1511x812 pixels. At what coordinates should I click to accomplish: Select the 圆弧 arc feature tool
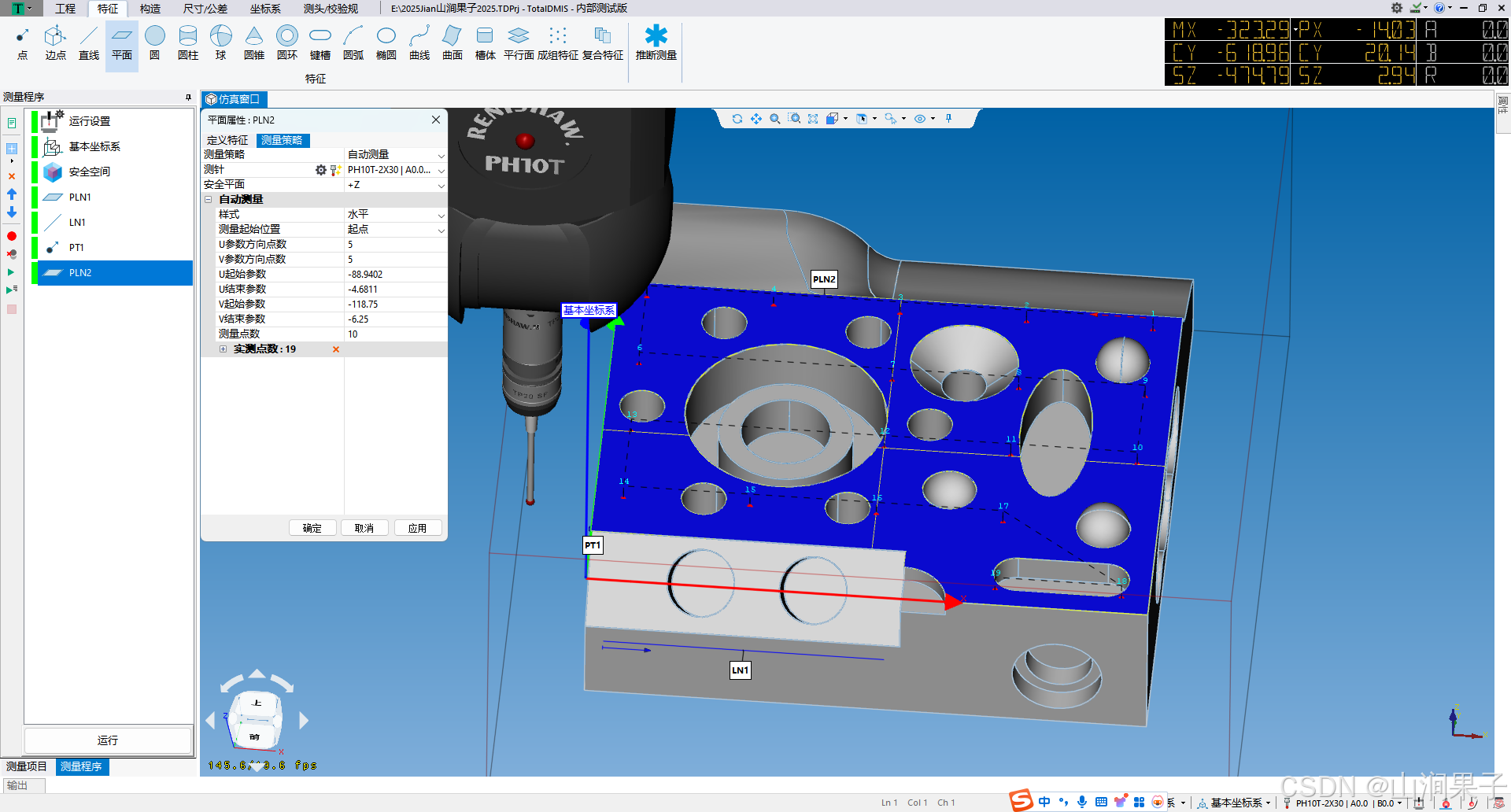pos(353,44)
